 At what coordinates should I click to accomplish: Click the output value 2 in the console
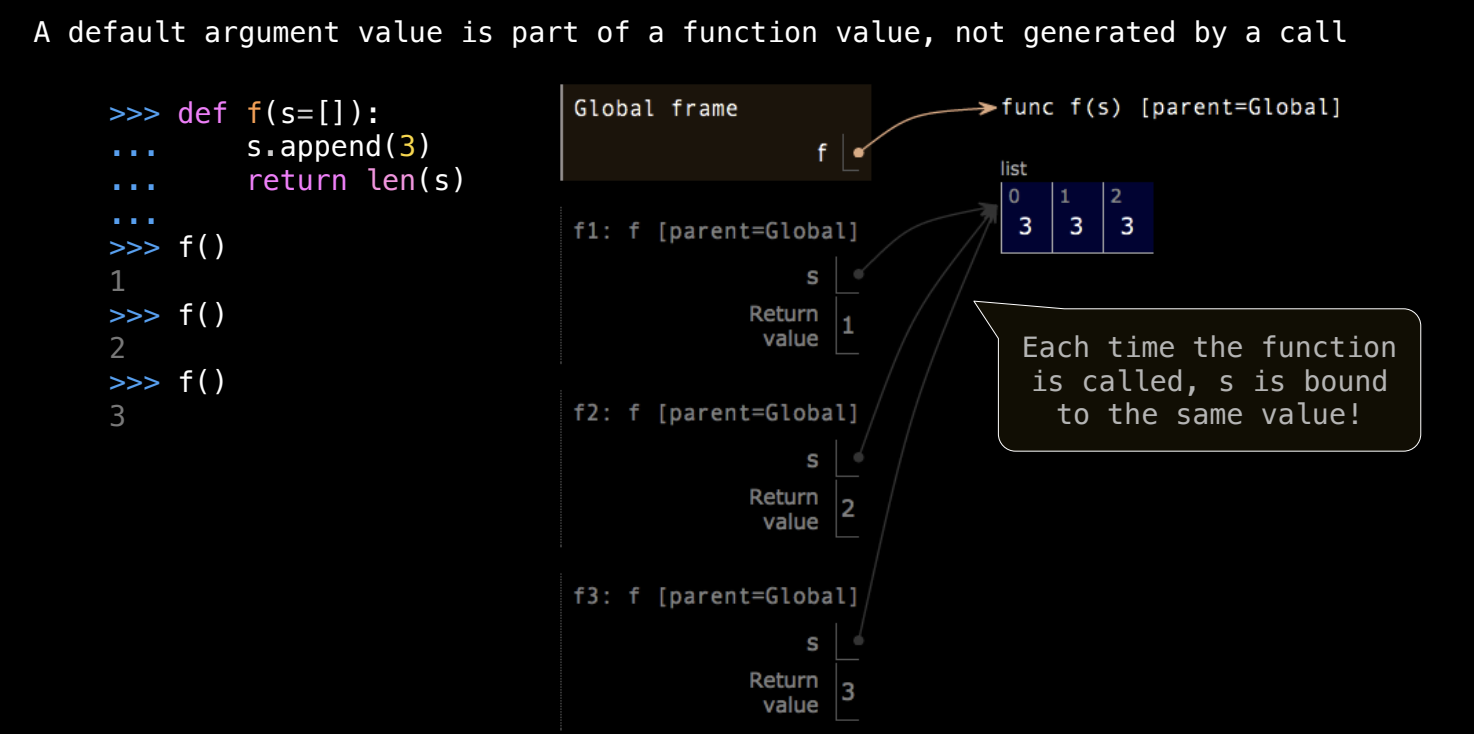(x=118, y=349)
